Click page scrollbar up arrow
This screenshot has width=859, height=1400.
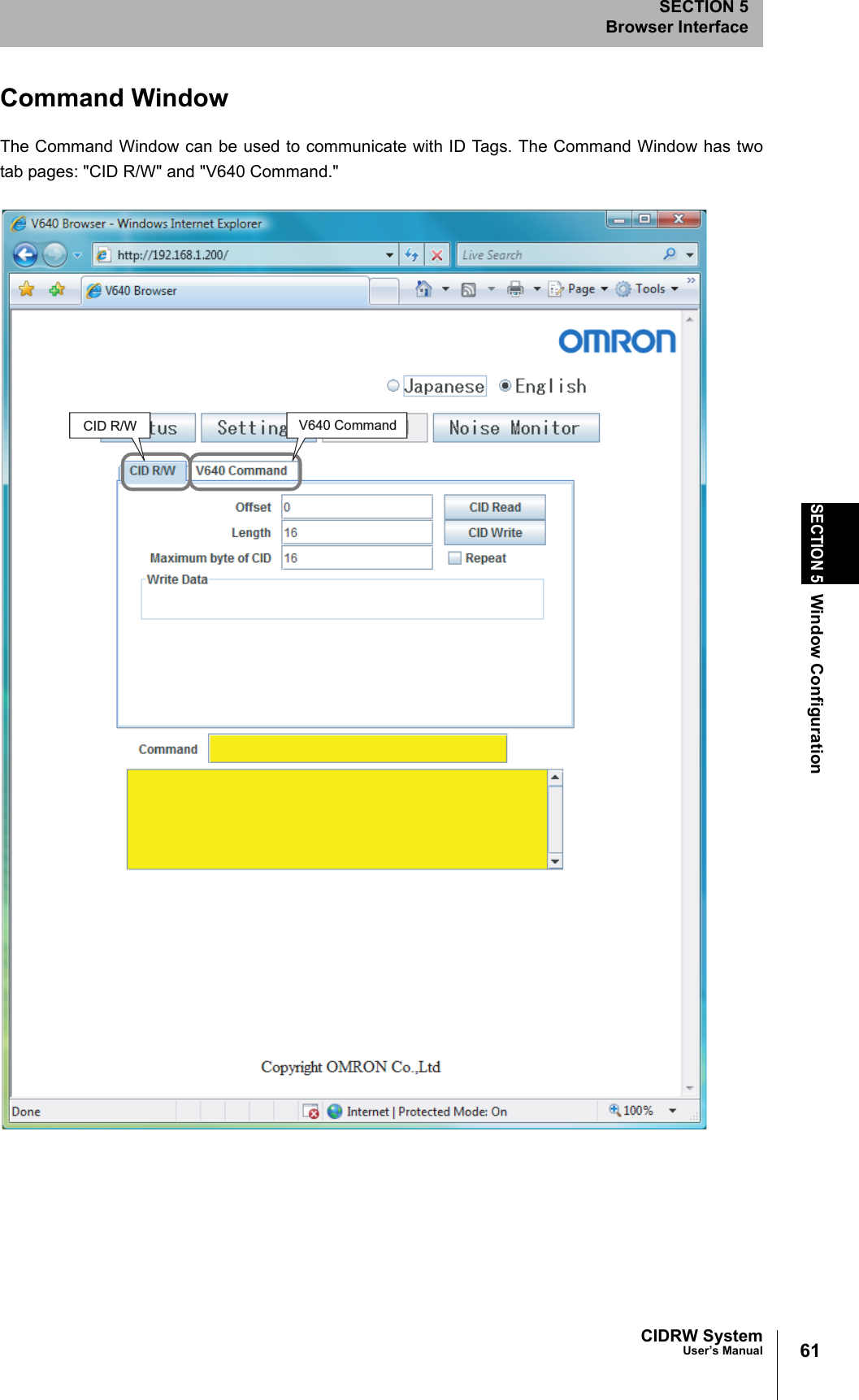tap(690, 319)
